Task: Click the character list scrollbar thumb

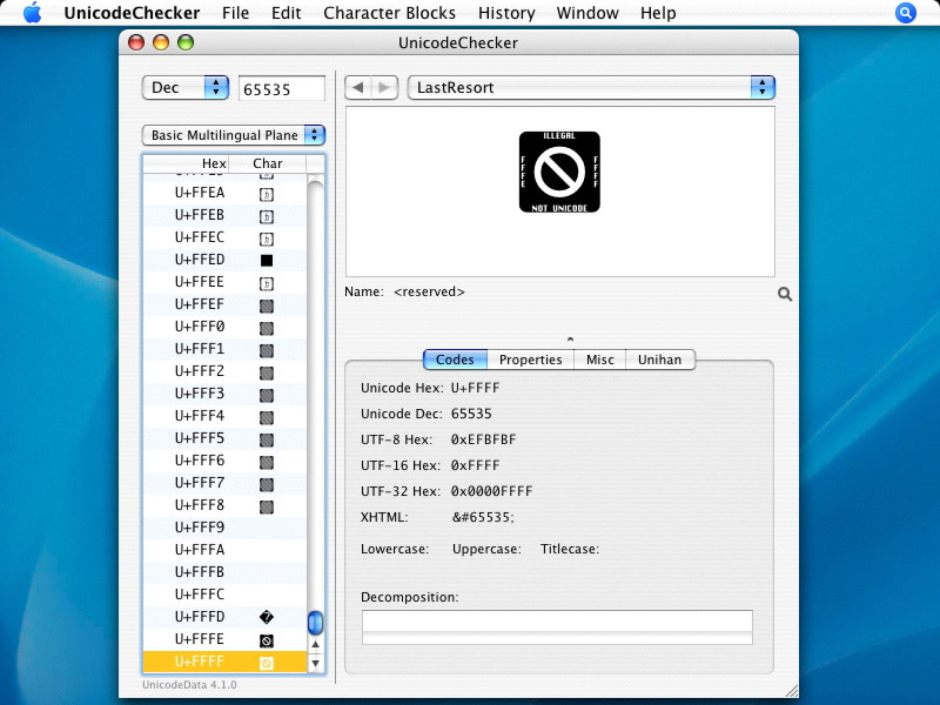Action: click(315, 623)
